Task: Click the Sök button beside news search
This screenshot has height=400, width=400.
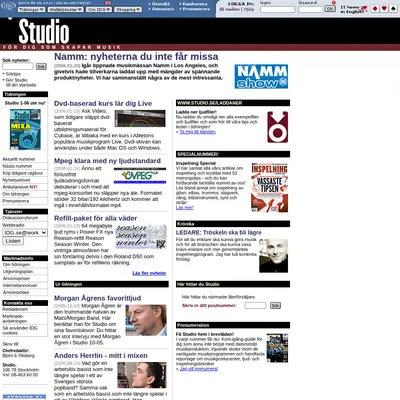Action: click(41, 67)
